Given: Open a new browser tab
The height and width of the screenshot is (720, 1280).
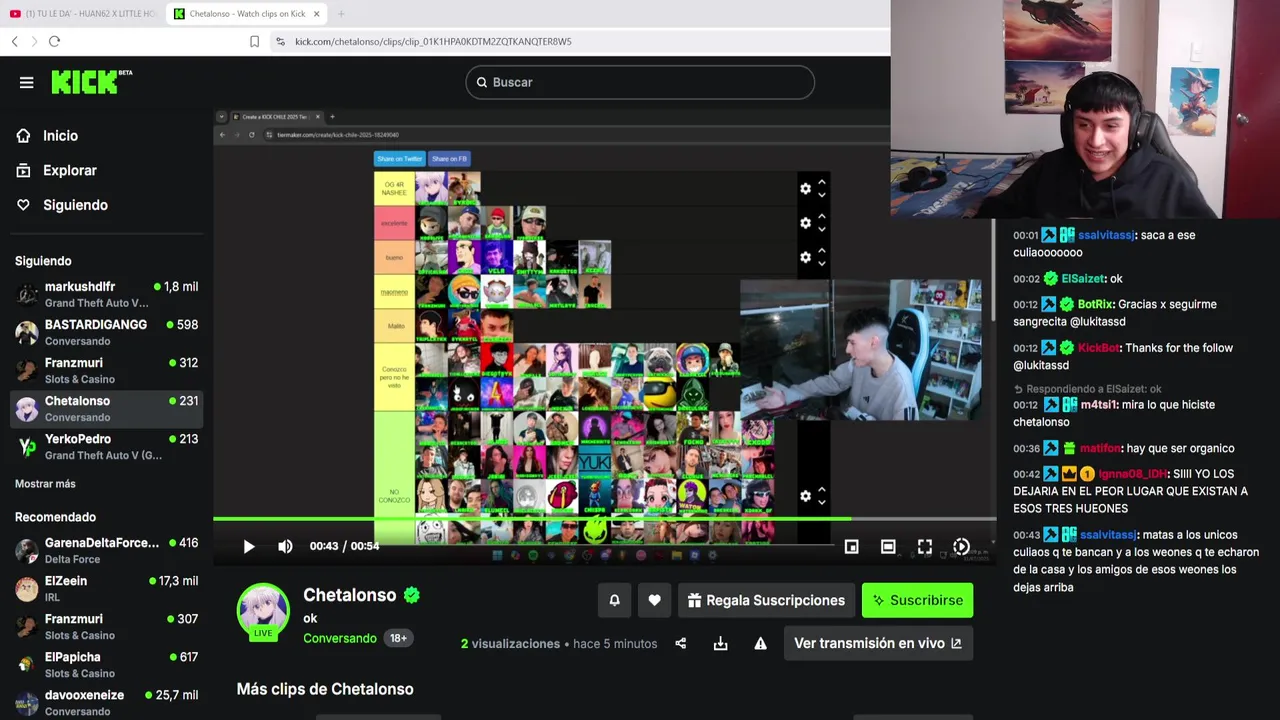Looking at the screenshot, I should pyautogui.click(x=341, y=14).
